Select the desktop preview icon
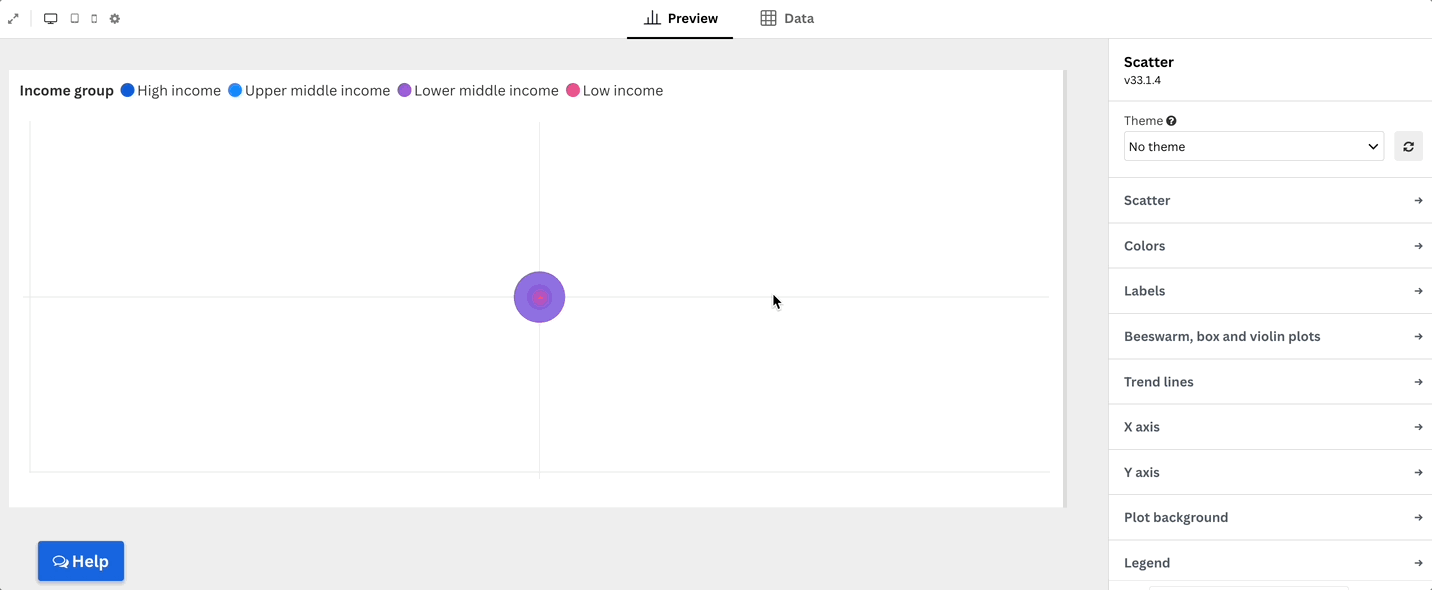Screen dimensions: 1432x590 50,18
